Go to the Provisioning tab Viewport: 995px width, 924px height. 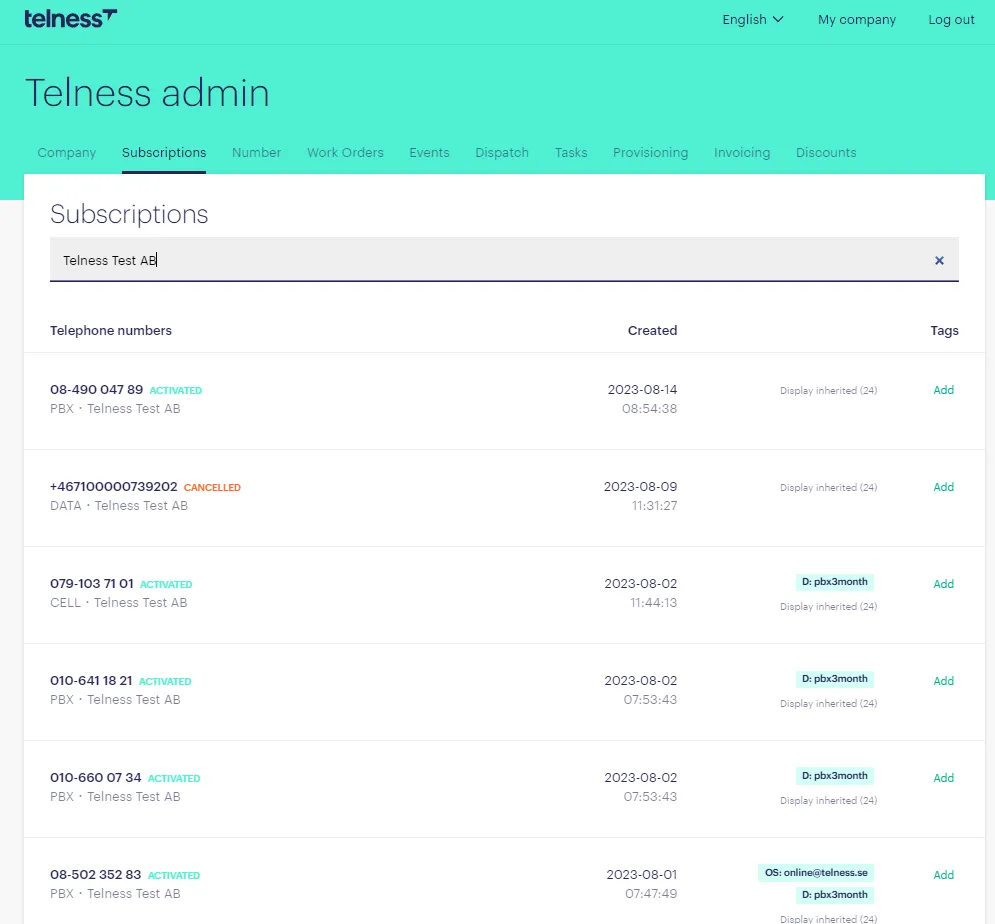click(x=650, y=152)
